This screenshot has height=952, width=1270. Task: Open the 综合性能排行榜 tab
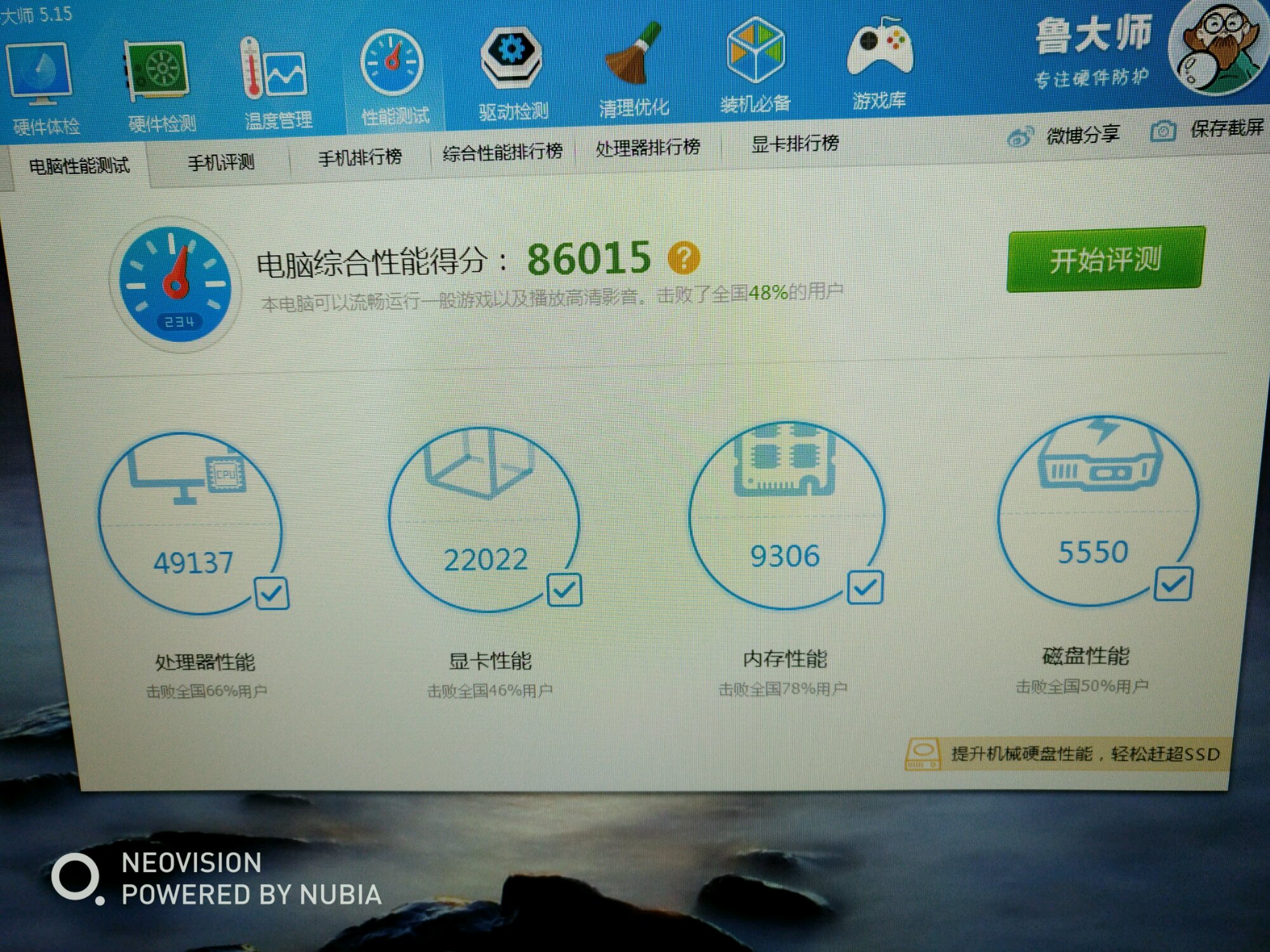coord(502,152)
